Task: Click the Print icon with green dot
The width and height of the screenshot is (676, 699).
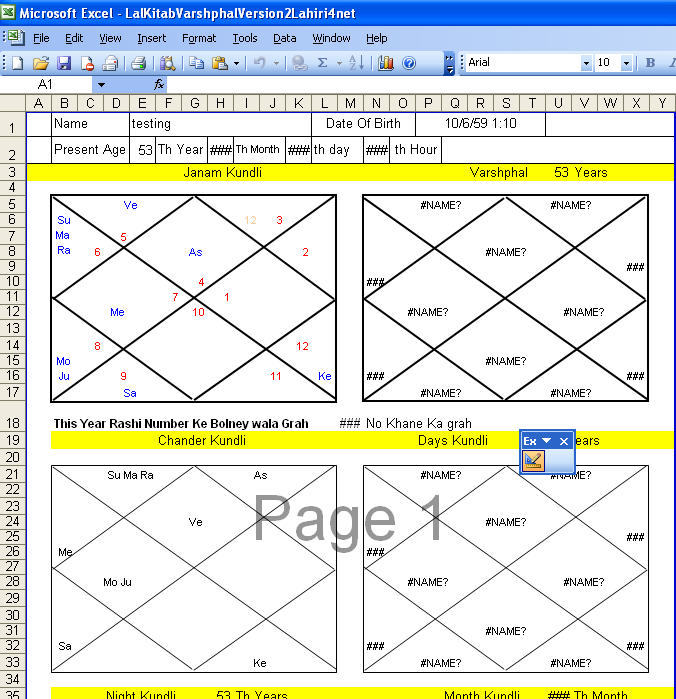Action: click(x=138, y=63)
